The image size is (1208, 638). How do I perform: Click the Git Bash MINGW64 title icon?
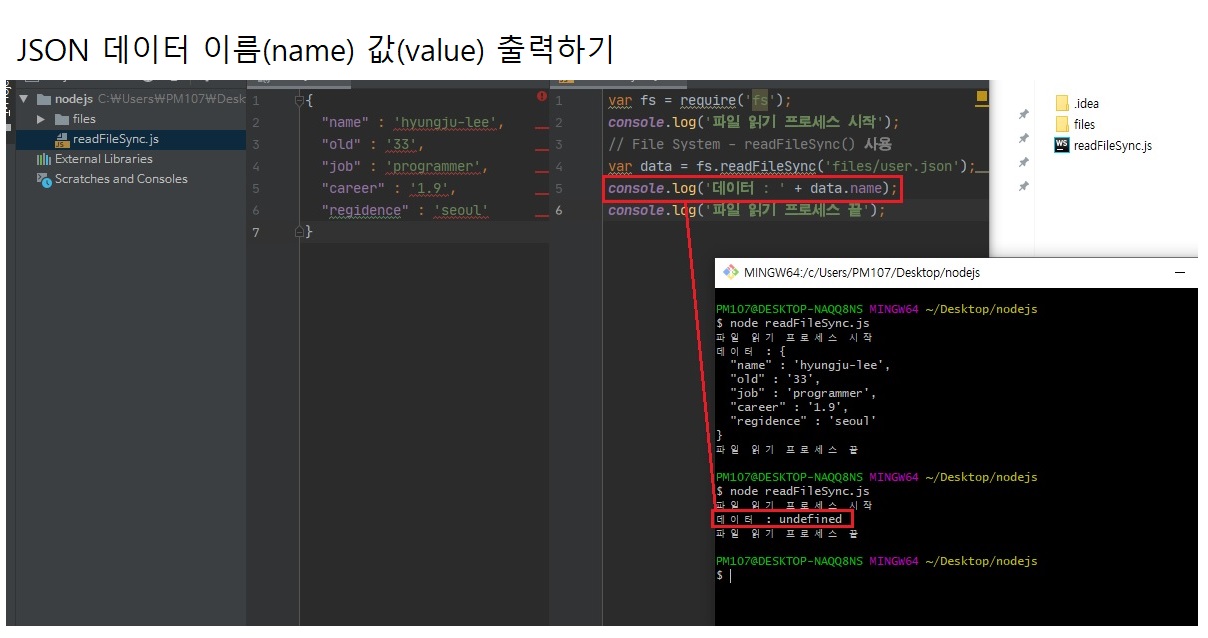pos(730,272)
